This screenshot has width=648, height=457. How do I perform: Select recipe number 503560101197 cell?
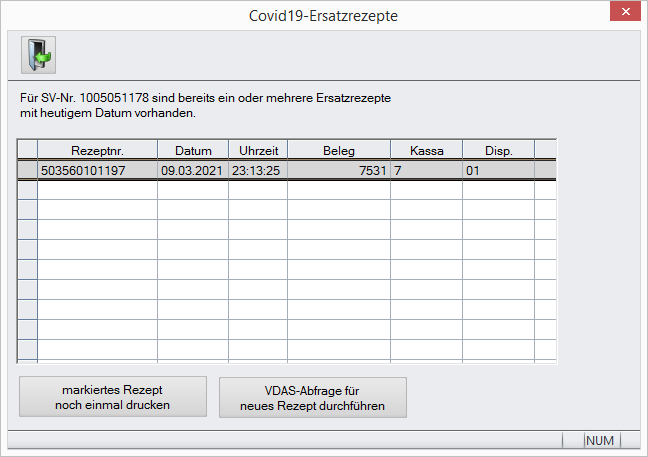tap(97, 170)
